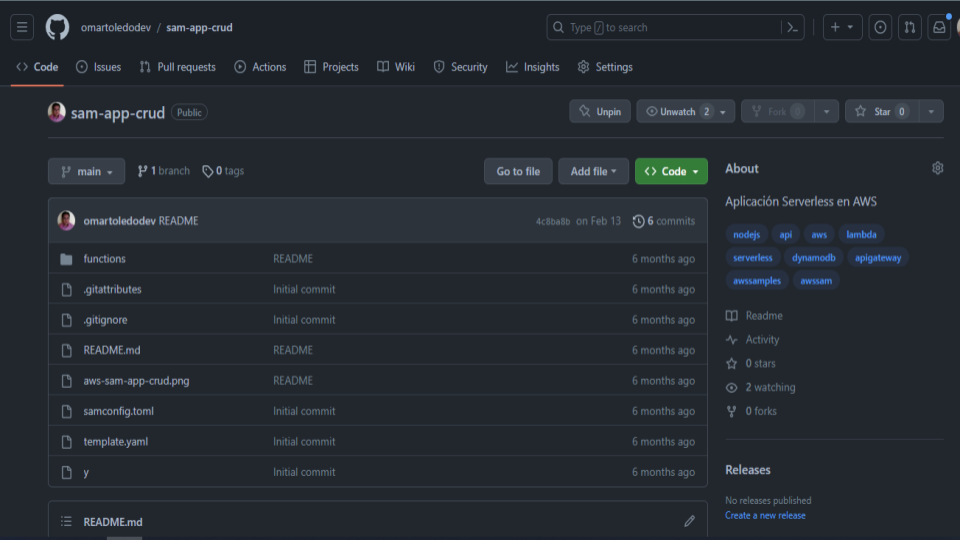The width and height of the screenshot is (960, 540).
Task: Click the Go to file button
Action: coord(518,171)
